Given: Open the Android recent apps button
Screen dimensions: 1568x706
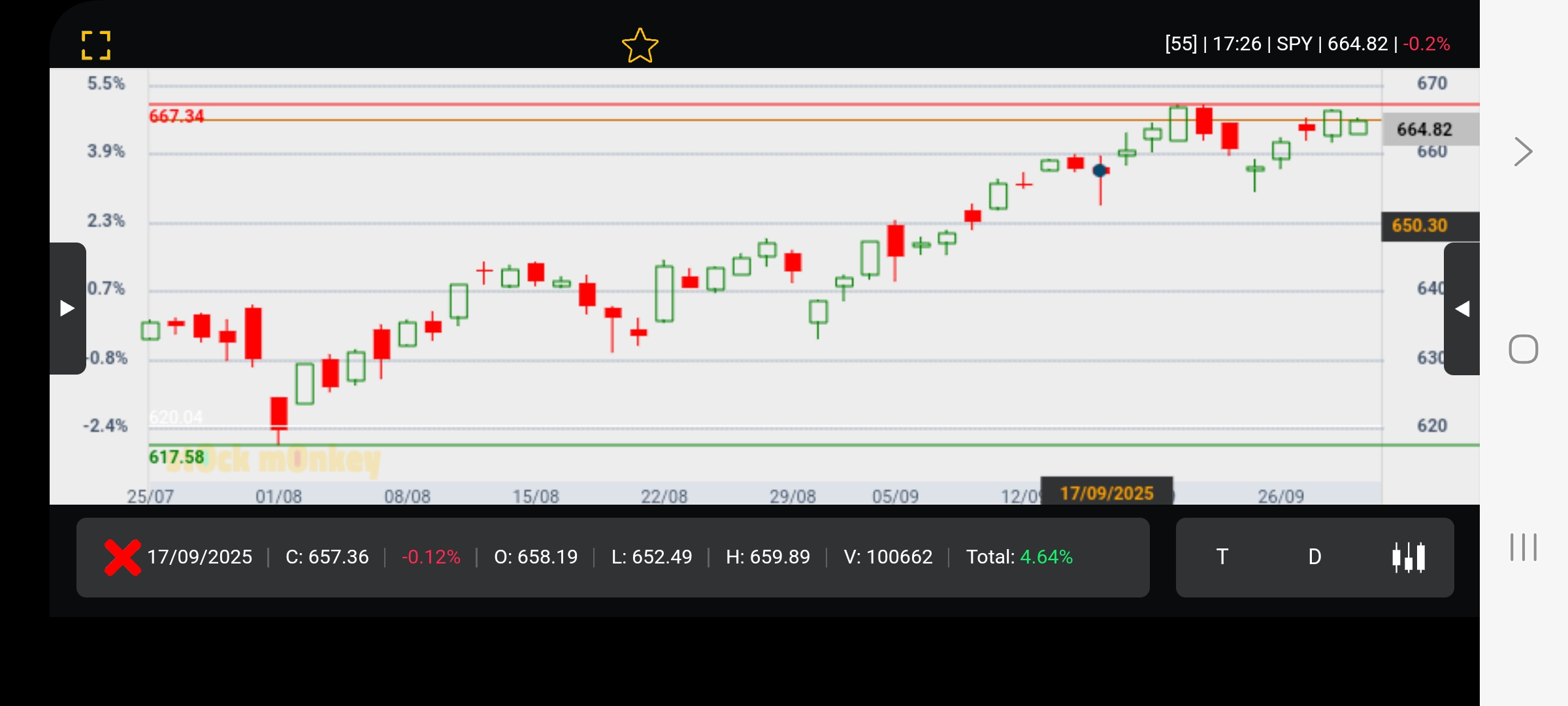Looking at the screenshot, I should (1523, 547).
